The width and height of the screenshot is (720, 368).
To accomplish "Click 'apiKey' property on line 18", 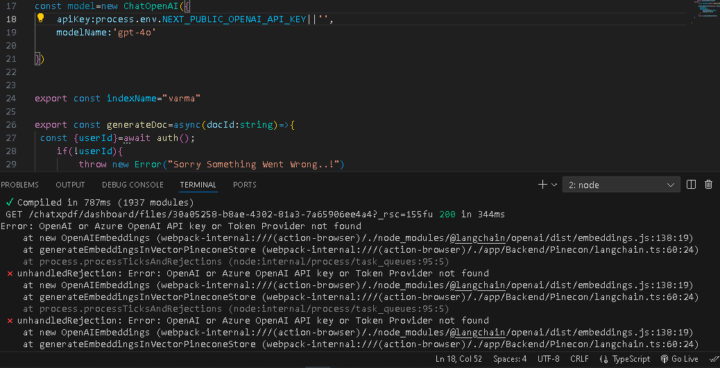I will click(73, 20).
